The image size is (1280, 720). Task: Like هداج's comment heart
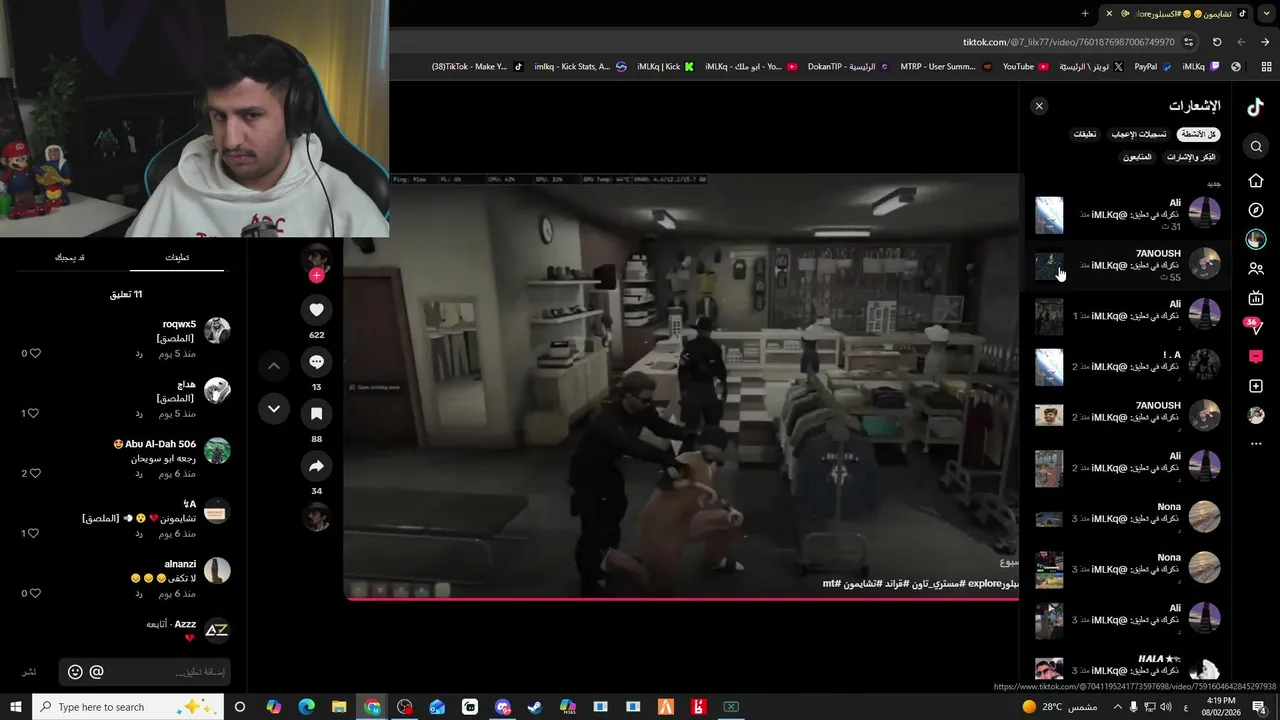pos(34,413)
